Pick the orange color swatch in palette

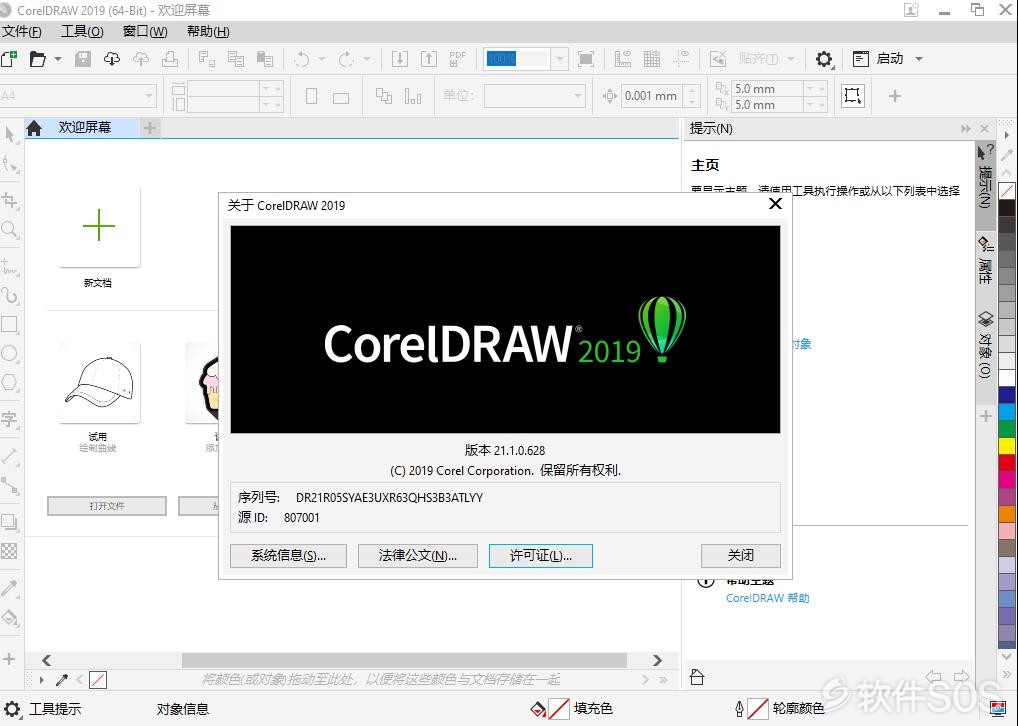pyautogui.click(x=1006, y=514)
